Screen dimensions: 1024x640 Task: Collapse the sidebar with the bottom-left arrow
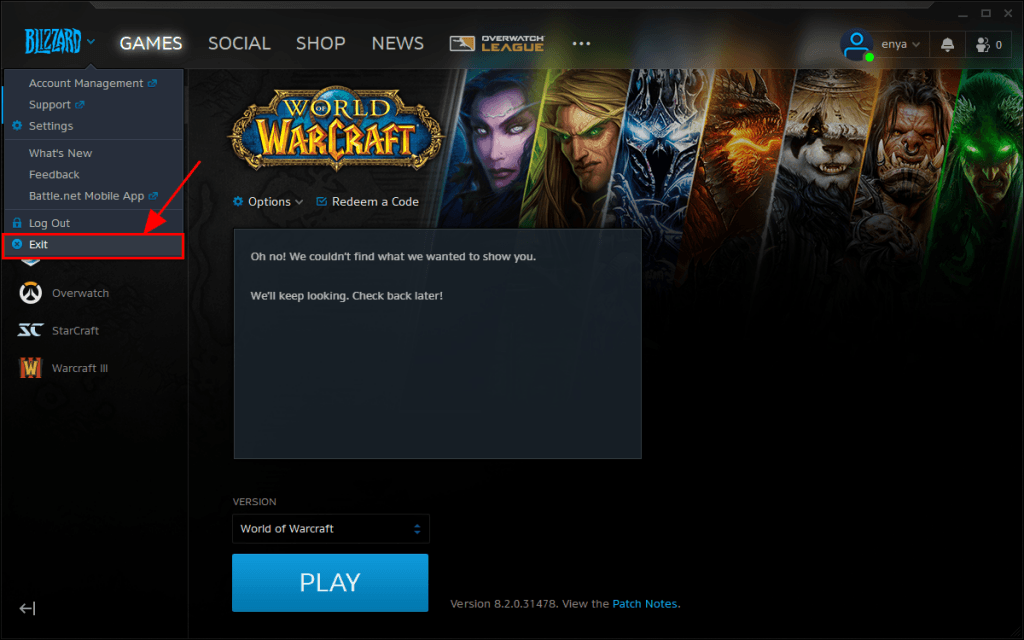coord(27,608)
